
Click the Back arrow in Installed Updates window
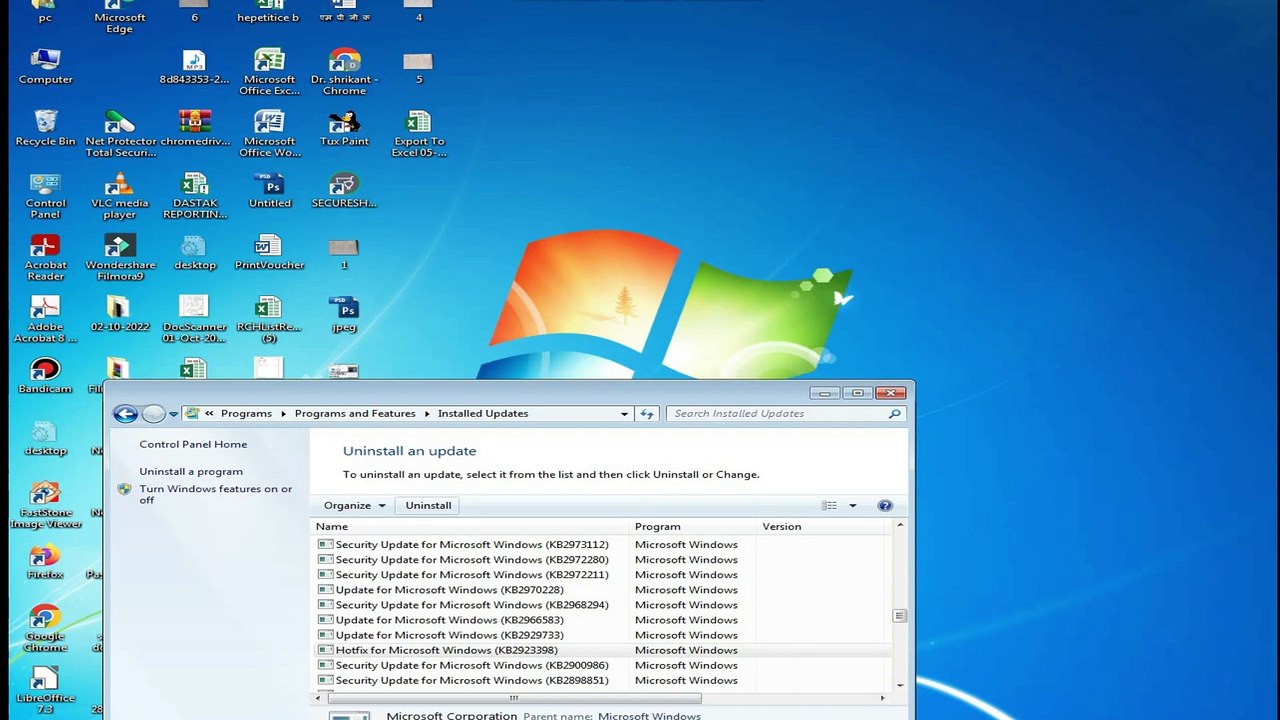[125, 414]
